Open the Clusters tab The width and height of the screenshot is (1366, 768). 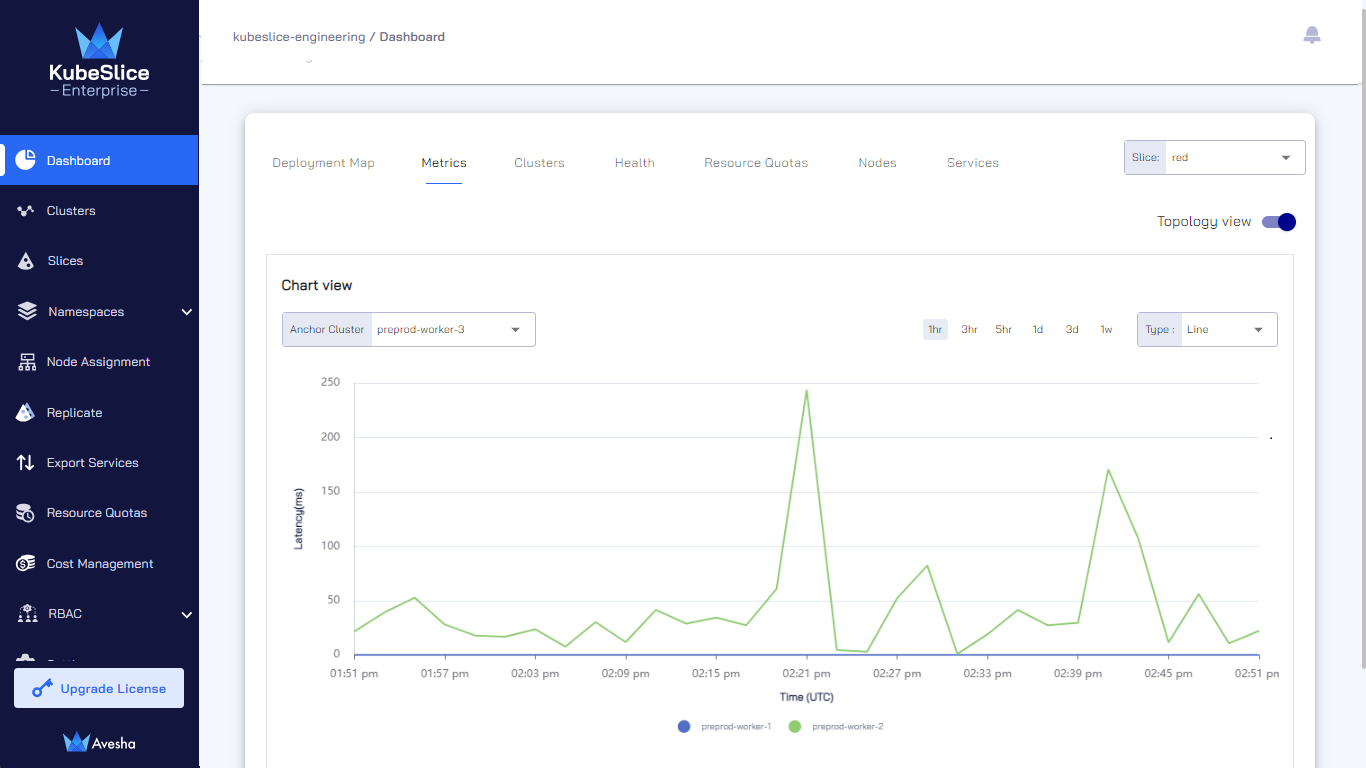click(x=539, y=163)
